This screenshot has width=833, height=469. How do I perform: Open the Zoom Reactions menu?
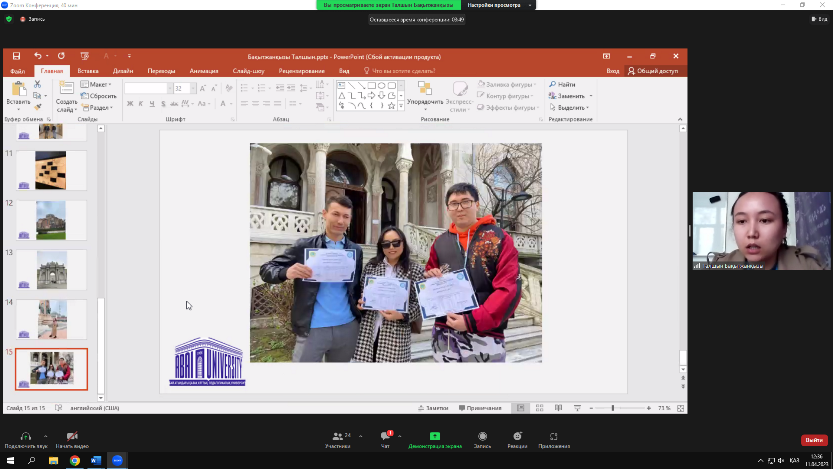tap(517, 436)
